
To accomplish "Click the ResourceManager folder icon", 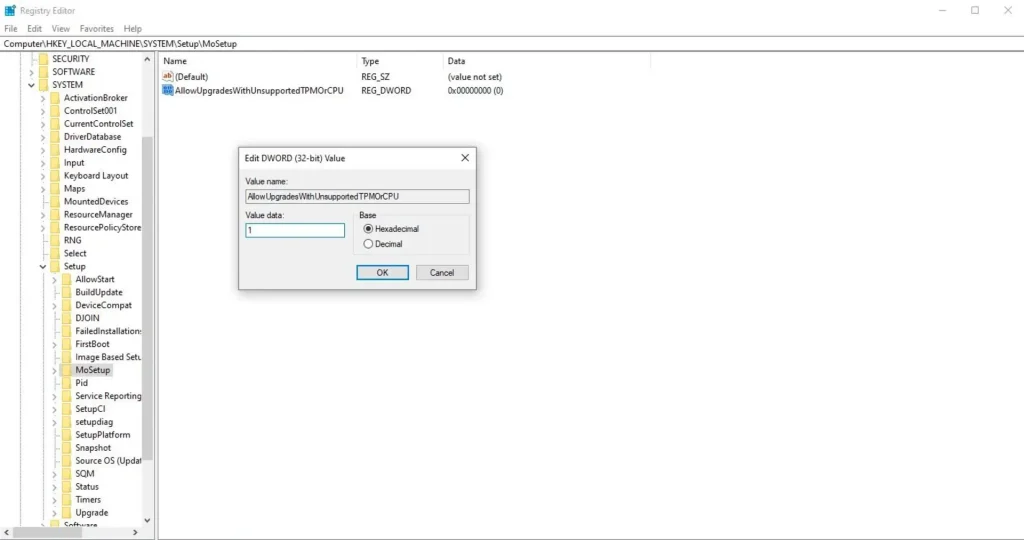I will tap(56, 215).
